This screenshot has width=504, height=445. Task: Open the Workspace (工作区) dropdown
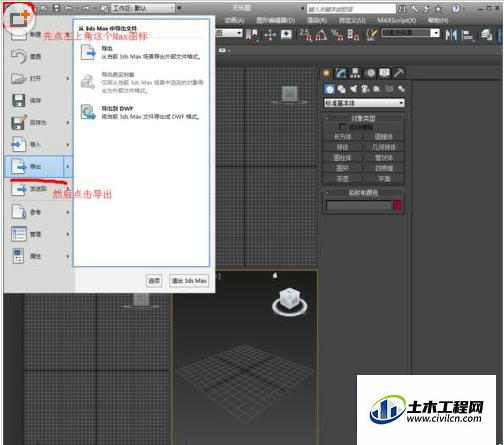pos(143,8)
